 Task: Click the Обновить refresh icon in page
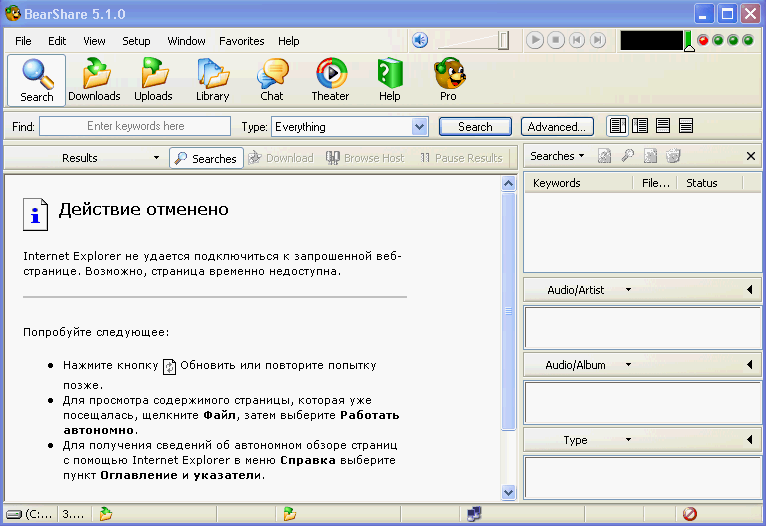coord(169,366)
